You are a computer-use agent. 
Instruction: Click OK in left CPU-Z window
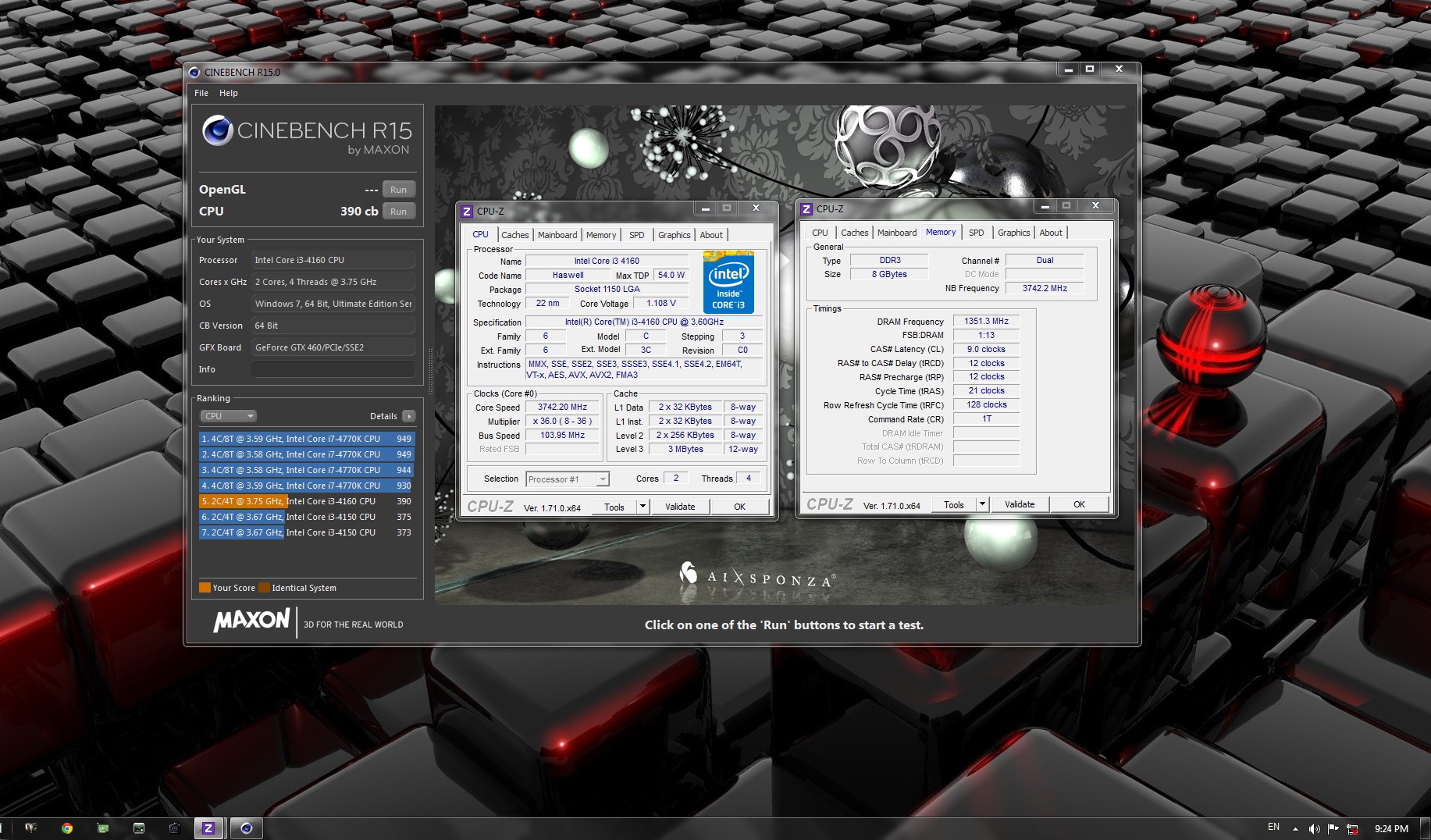point(740,507)
